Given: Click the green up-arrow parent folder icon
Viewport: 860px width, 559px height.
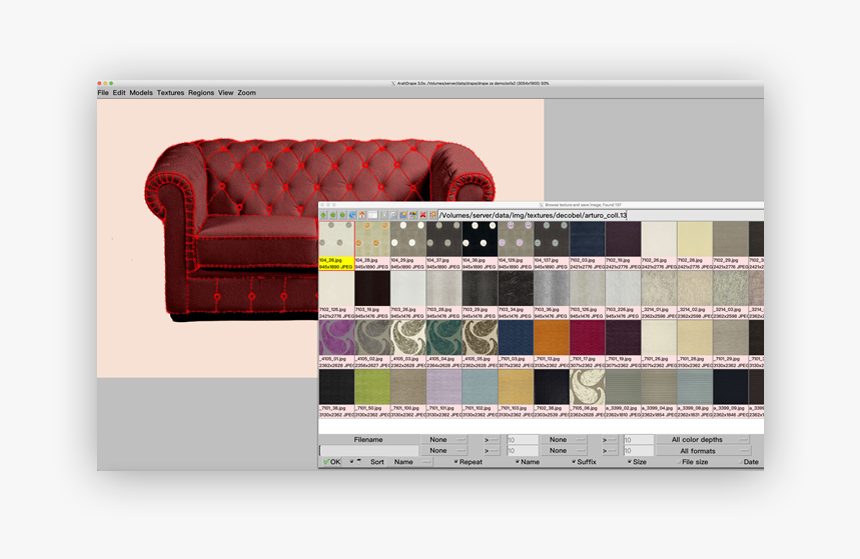Looking at the screenshot, I should click(x=323, y=215).
